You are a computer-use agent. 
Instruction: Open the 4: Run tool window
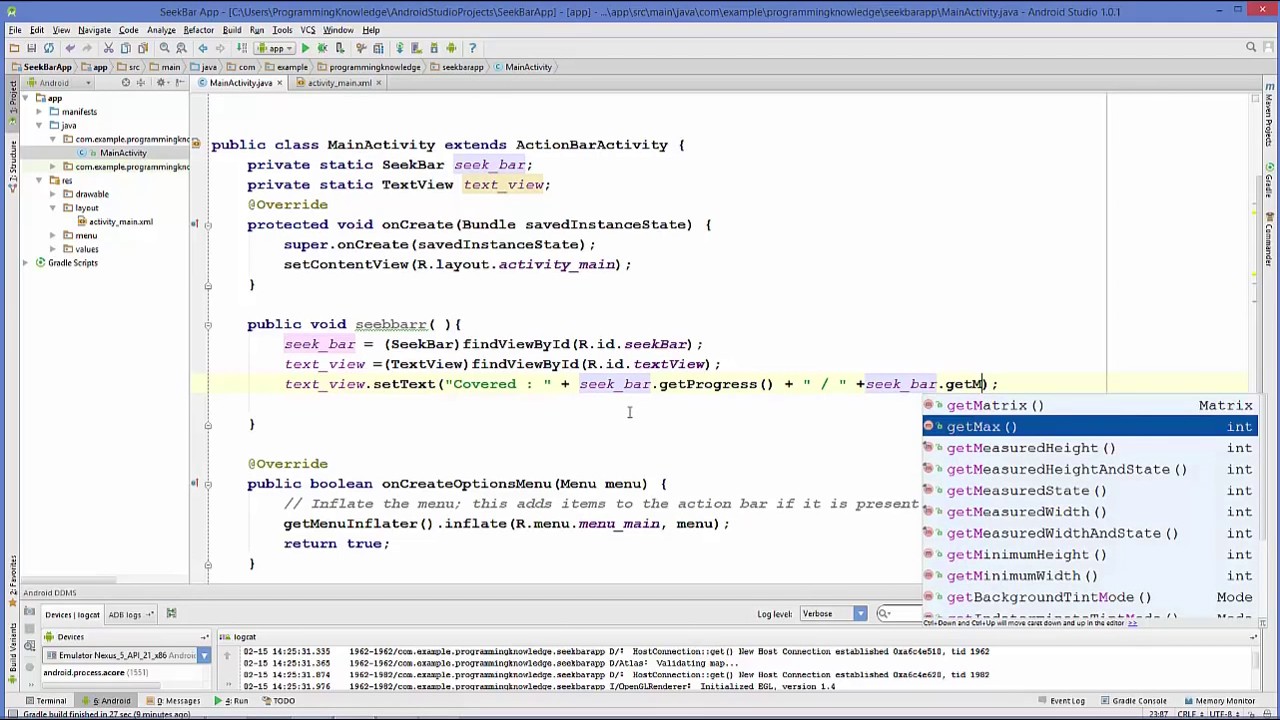click(x=231, y=701)
